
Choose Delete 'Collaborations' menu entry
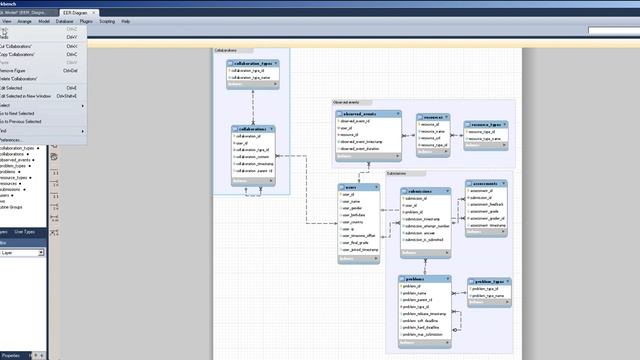pyautogui.click(x=43, y=79)
